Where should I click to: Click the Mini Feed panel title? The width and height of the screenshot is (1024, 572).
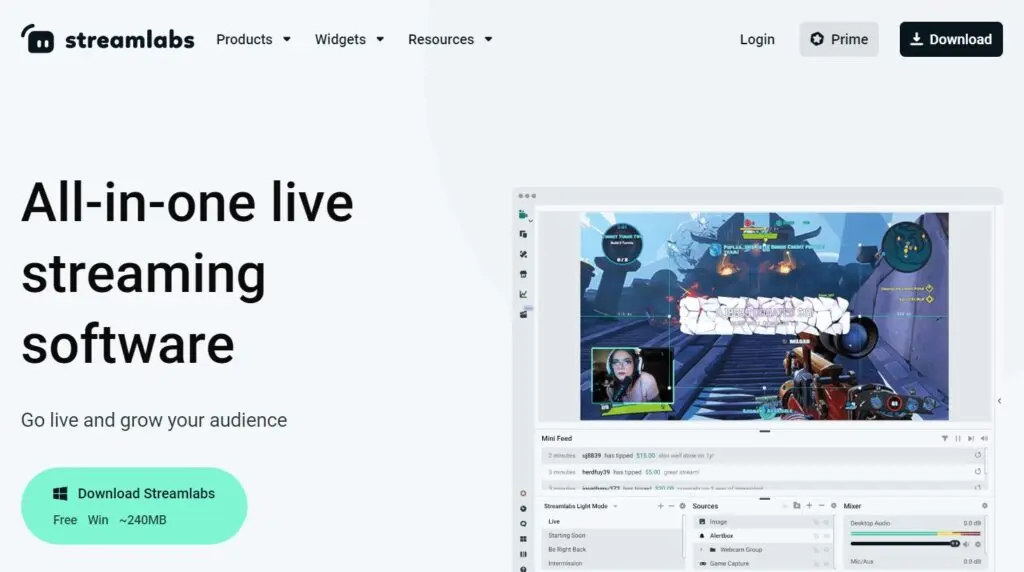click(x=556, y=439)
